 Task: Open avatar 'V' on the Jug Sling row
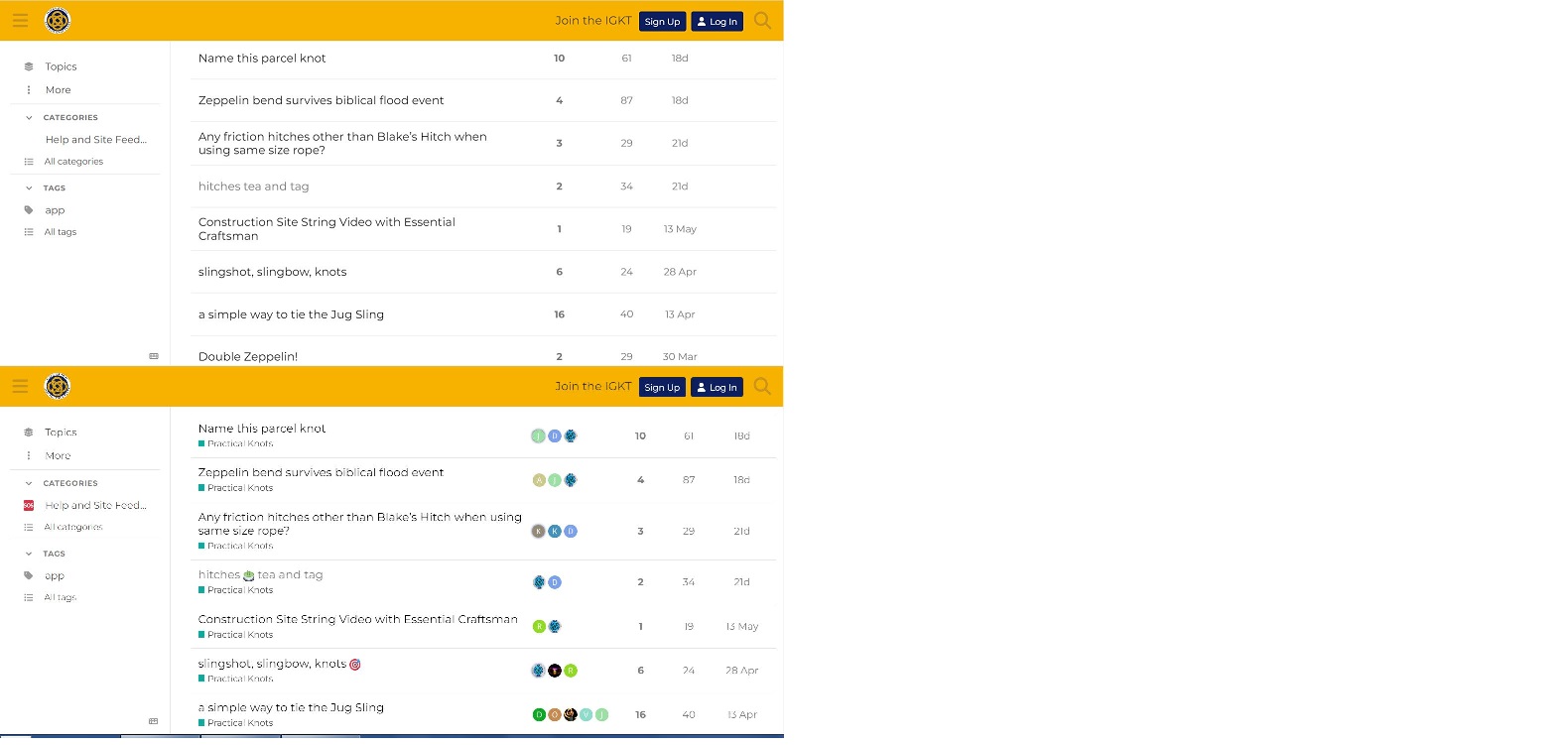coord(587,714)
